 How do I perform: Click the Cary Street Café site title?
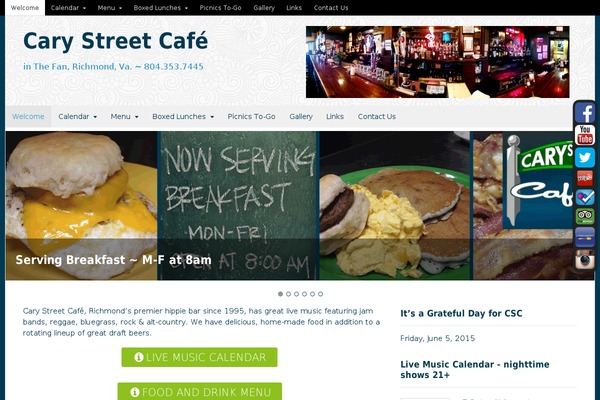click(x=116, y=41)
